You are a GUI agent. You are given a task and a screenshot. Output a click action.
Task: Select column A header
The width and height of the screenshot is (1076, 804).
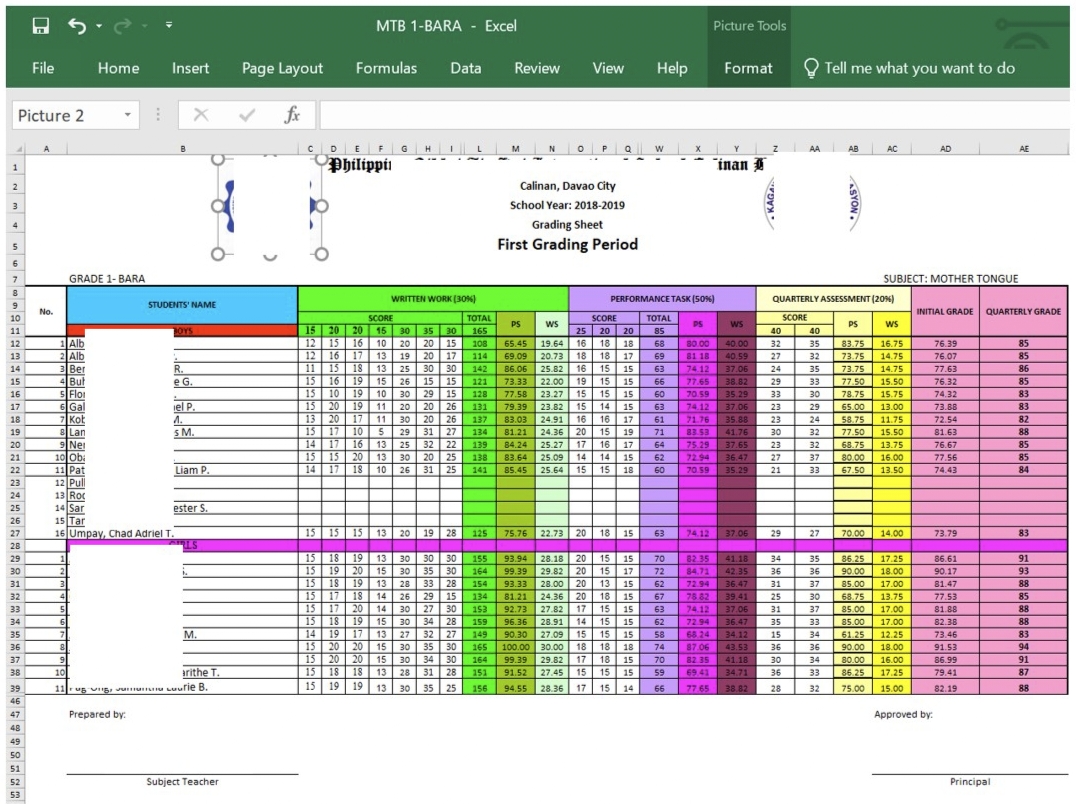coord(46,148)
